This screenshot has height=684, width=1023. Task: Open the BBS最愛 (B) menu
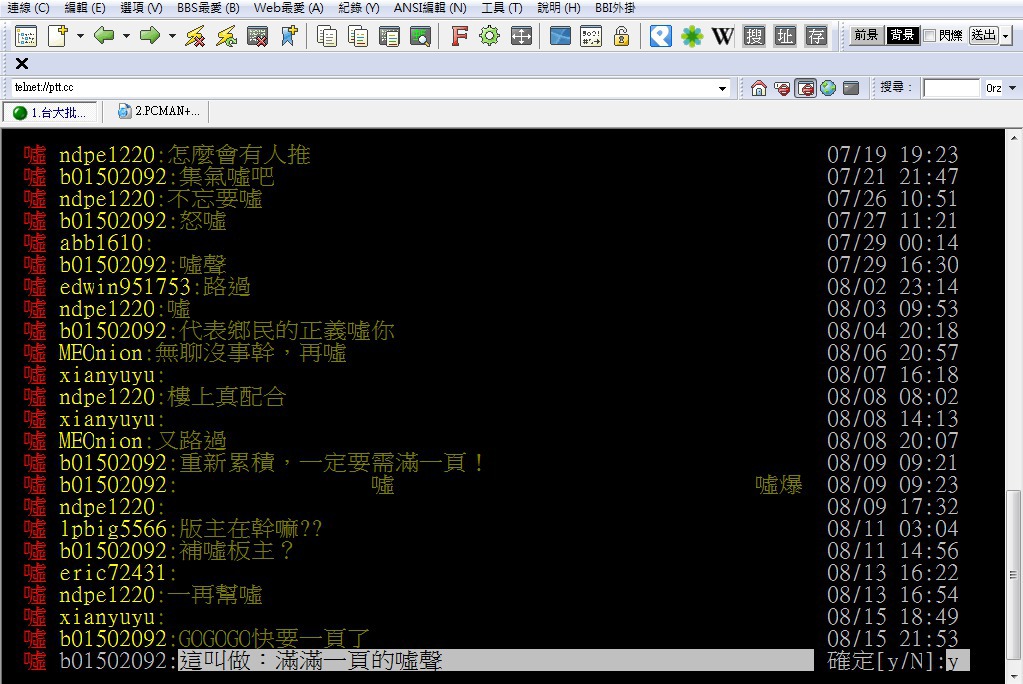[209, 8]
